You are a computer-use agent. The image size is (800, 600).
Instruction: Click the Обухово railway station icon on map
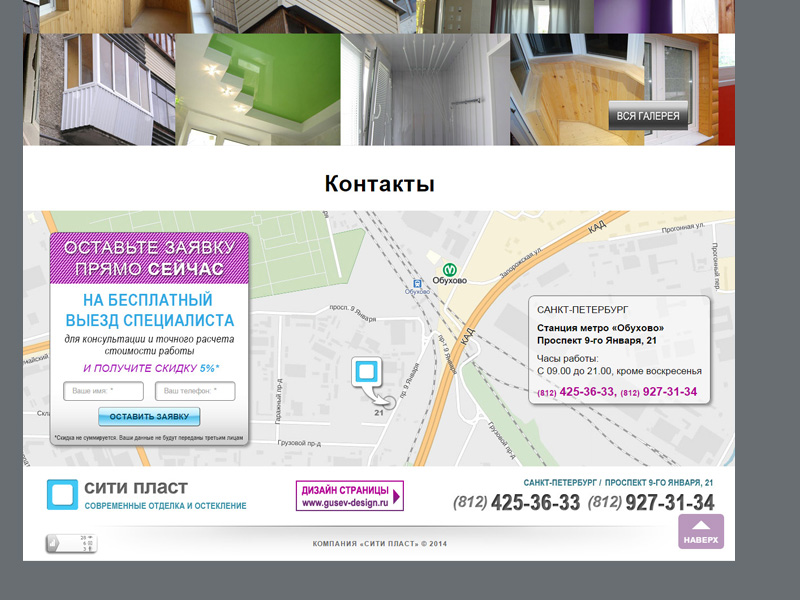click(417, 284)
